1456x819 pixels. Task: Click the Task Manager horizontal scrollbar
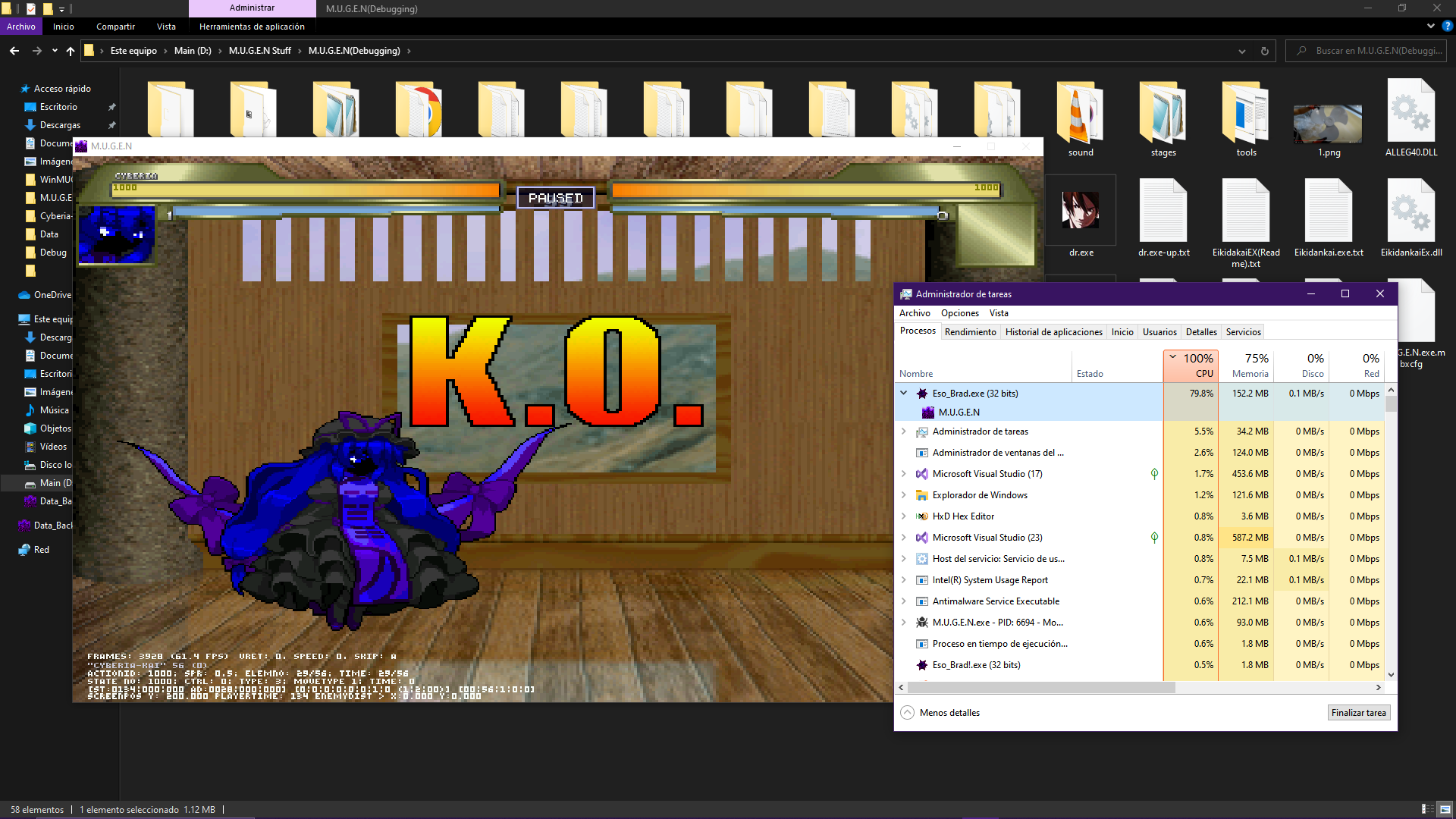[1040, 687]
